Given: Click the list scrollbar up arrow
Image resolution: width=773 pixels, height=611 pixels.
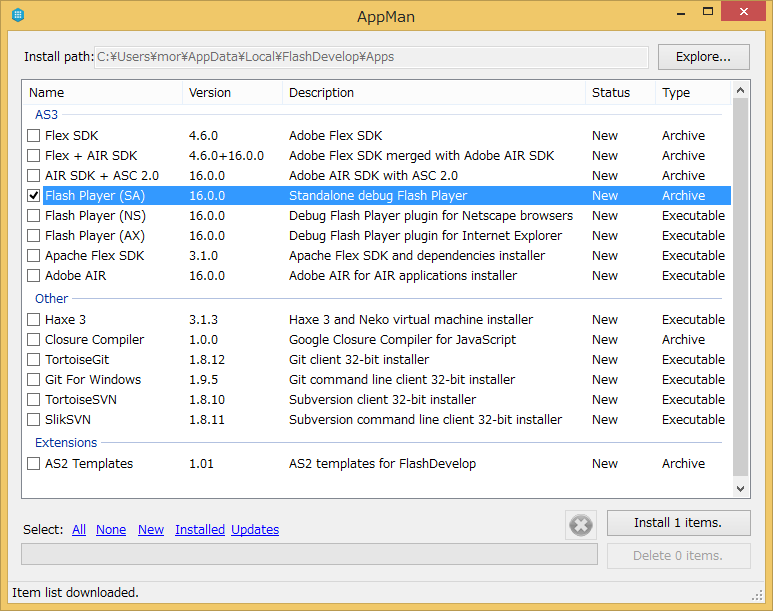Looking at the screenshot, I should click(740, 90).
